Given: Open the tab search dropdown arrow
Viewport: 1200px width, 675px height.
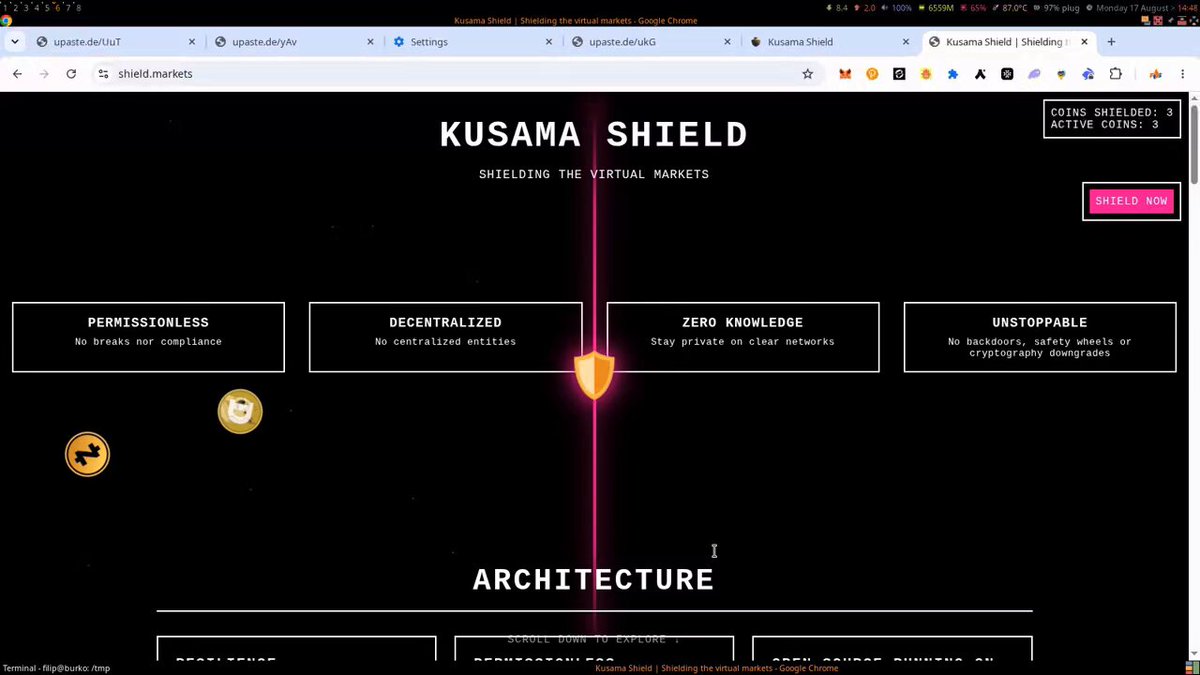Looking at the screenshot, I should click(15, 42).
